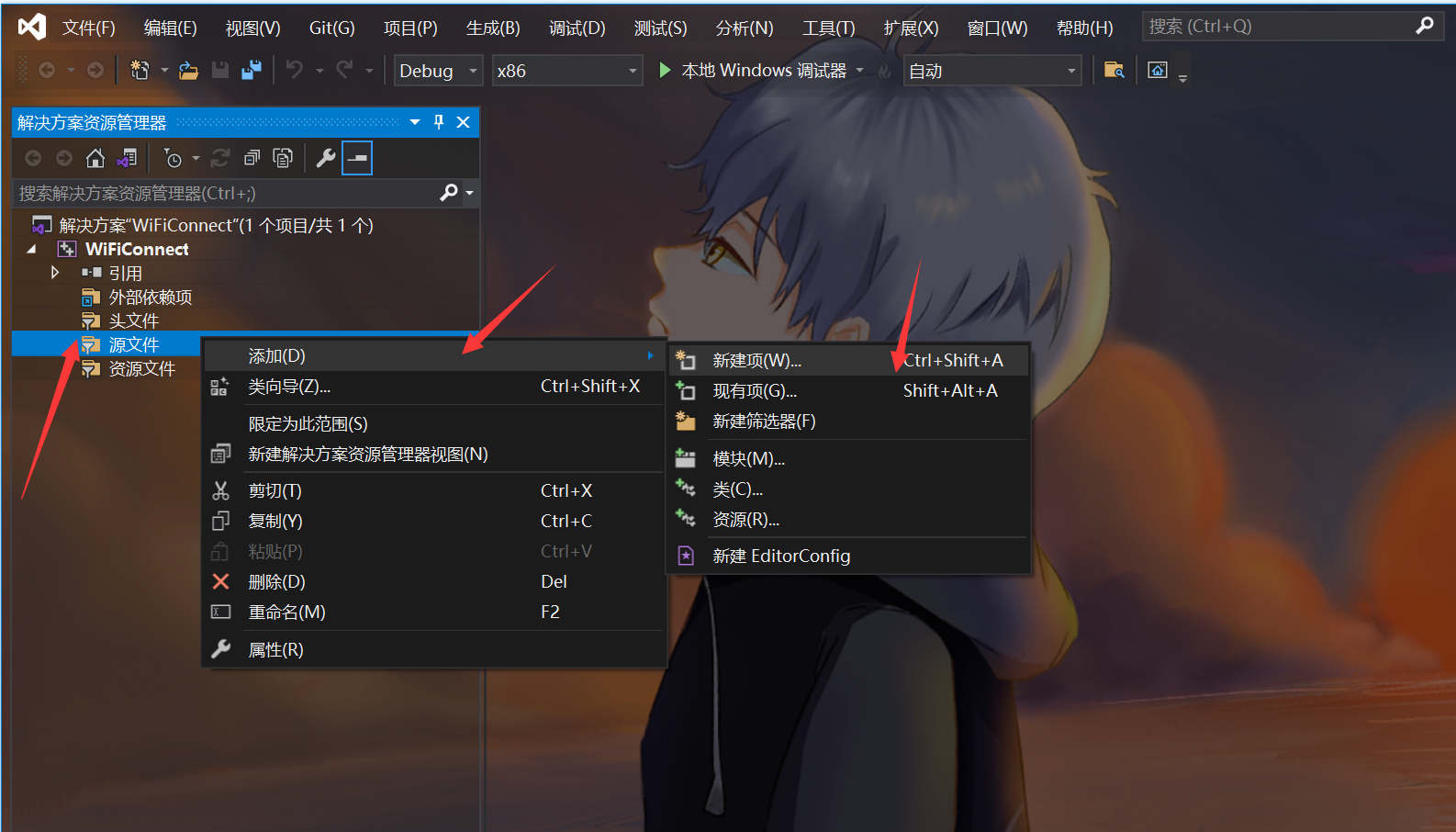
Task: Pin the Solution Explorer panel
Action: [439, 122]
